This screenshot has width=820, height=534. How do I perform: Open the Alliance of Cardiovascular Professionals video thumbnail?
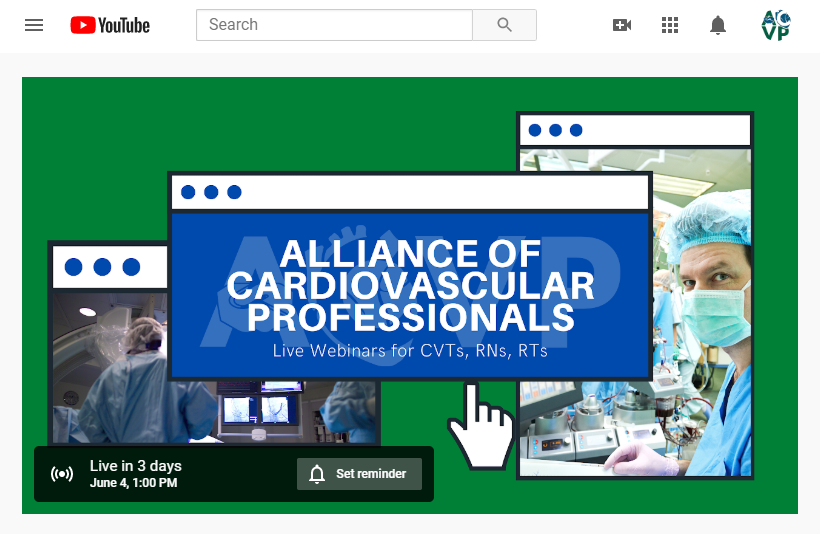click(x=410, y=296)
